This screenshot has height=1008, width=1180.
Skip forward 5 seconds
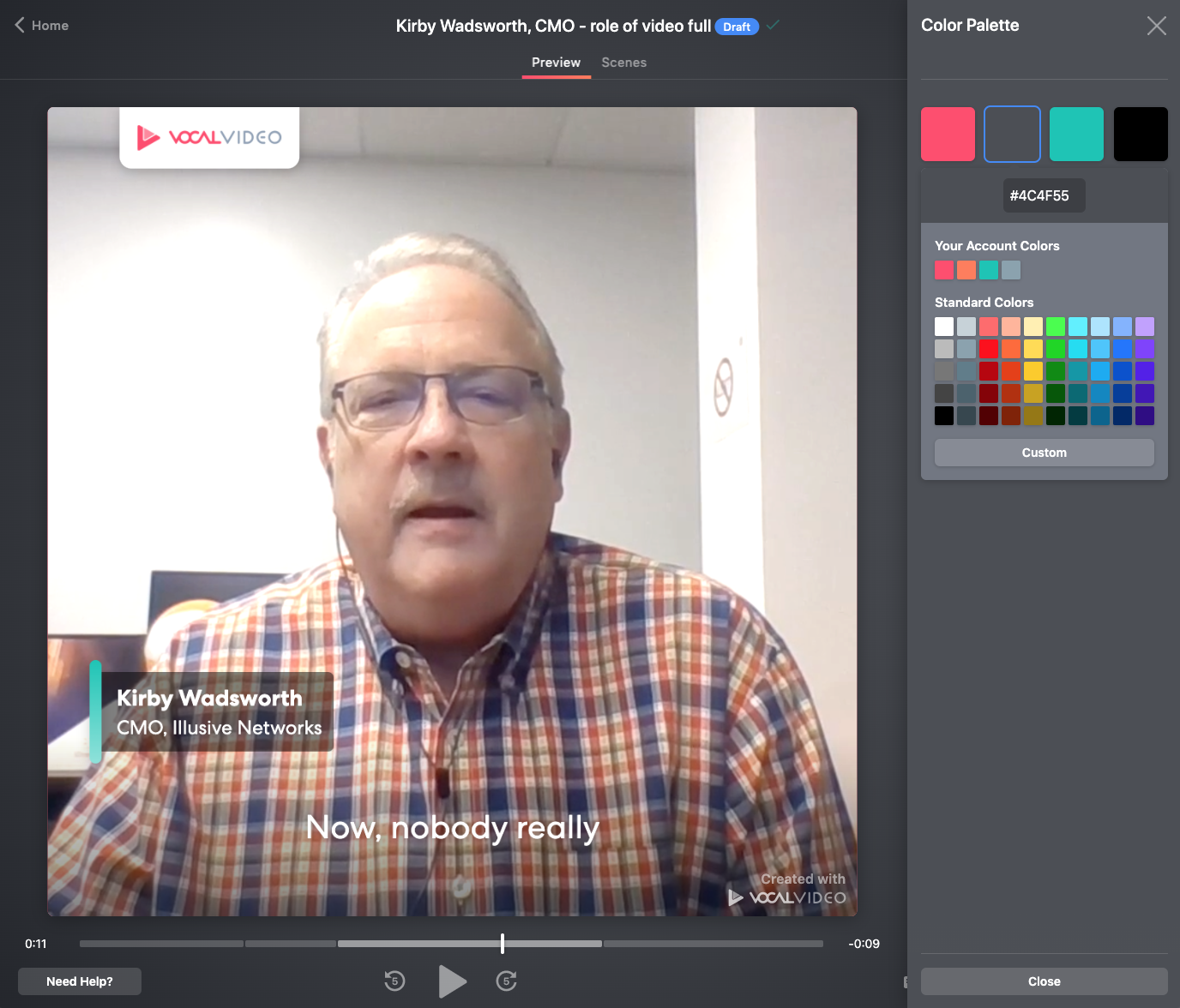[507, 981]
